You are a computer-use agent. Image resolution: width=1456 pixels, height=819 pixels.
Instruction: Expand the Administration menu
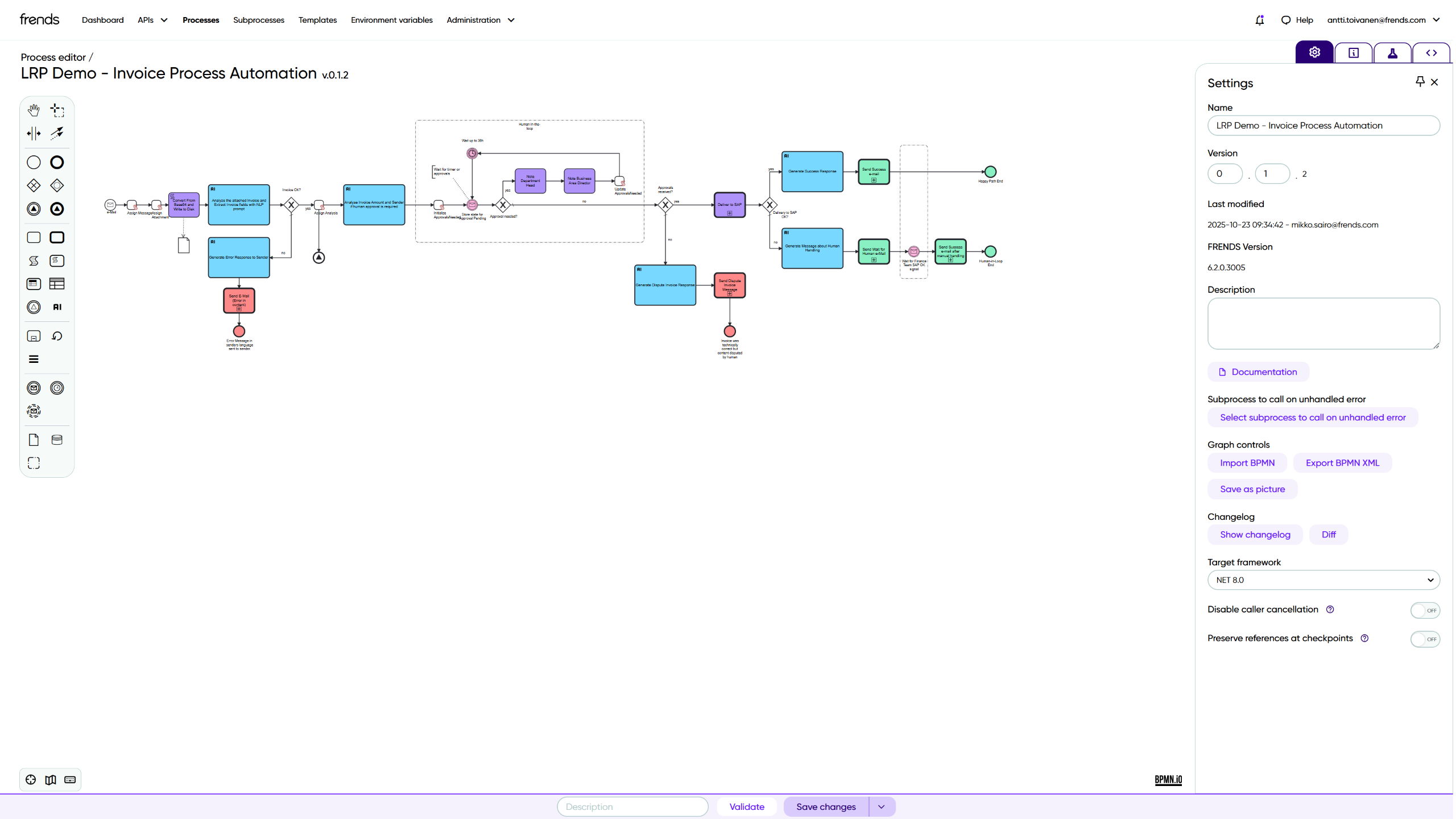coord(481,20)
